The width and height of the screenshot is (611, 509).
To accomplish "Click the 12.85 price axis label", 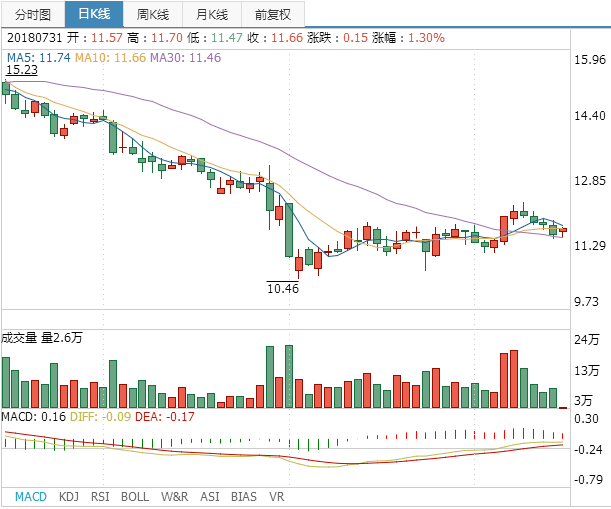I will coord(590,180).
